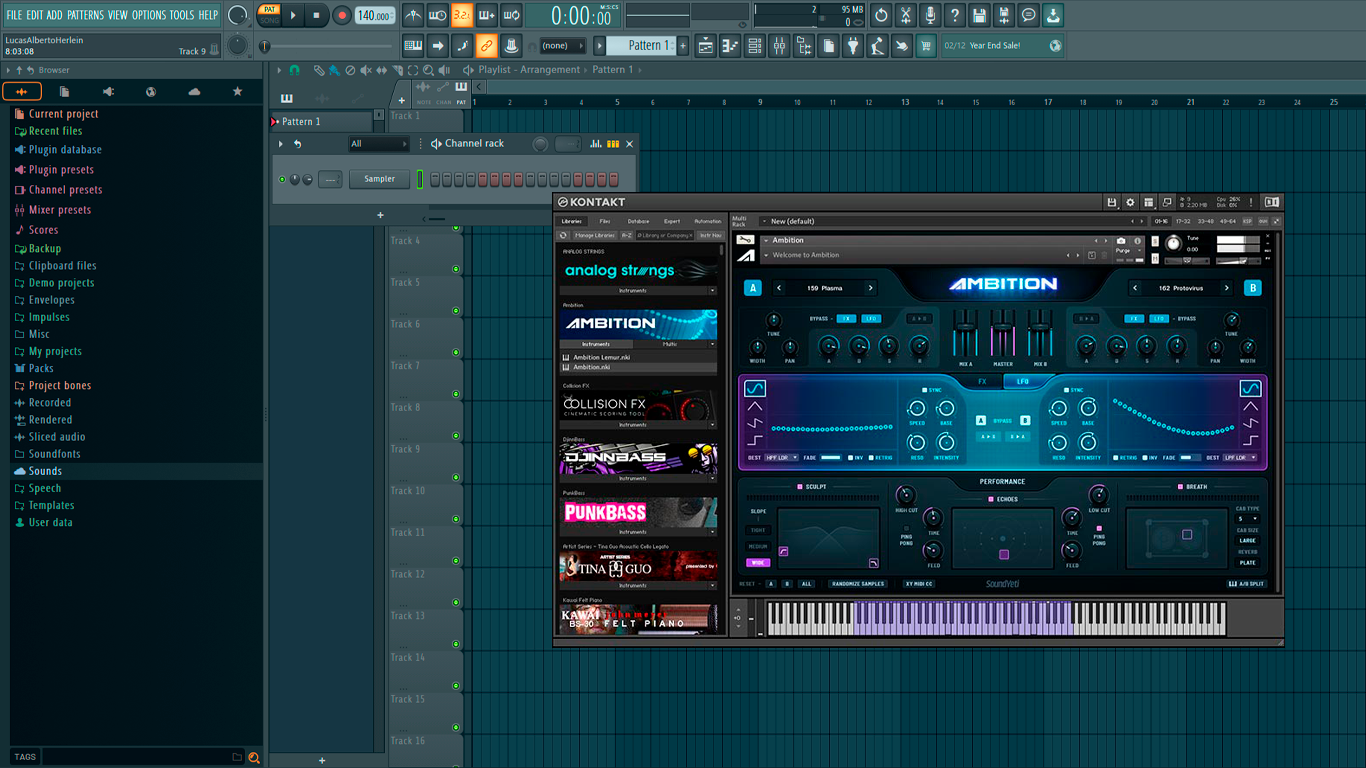
Task: Open the PATTERNS menu
Action: 85,15
